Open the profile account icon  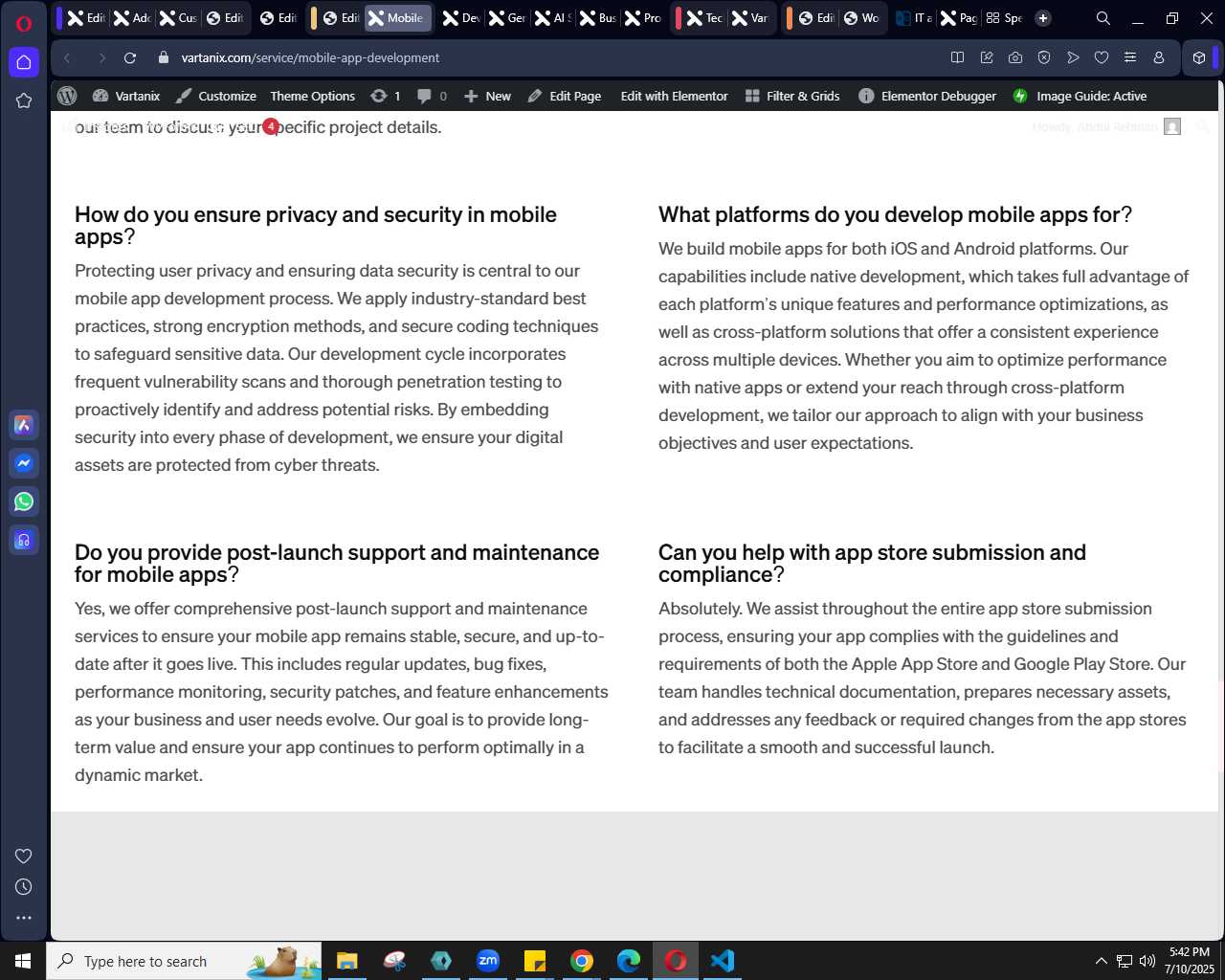click(1159, 57)
